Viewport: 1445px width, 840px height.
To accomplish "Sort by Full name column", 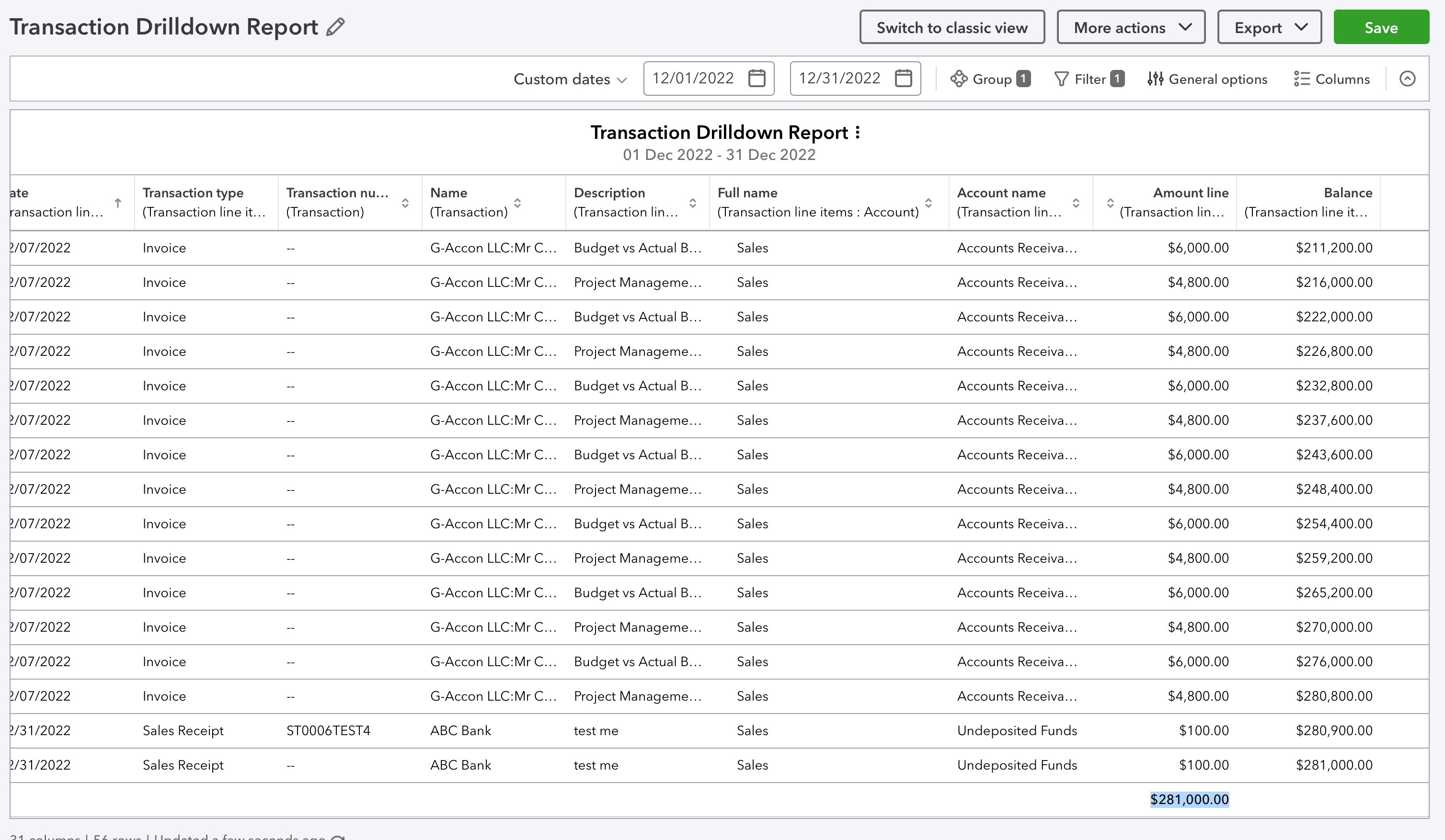I will tap(929, 203).
